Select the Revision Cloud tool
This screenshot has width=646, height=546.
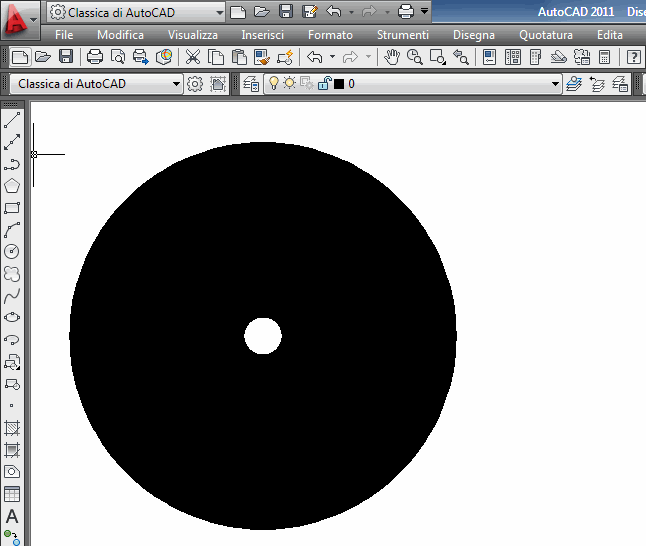[12, 274]
